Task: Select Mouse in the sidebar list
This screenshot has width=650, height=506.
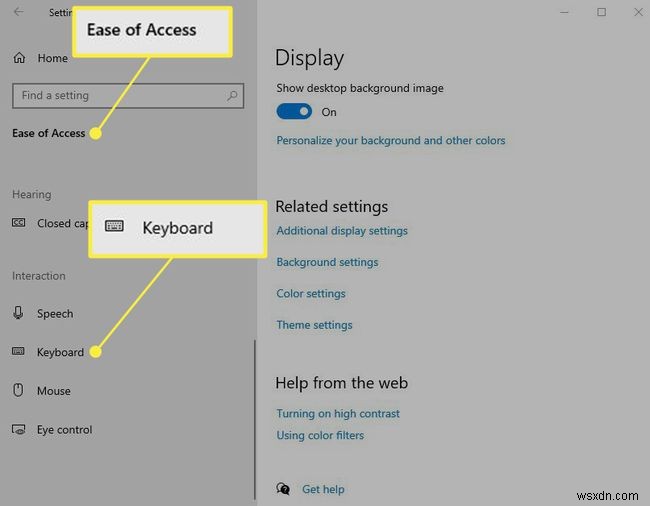Action: coord(53,391)
